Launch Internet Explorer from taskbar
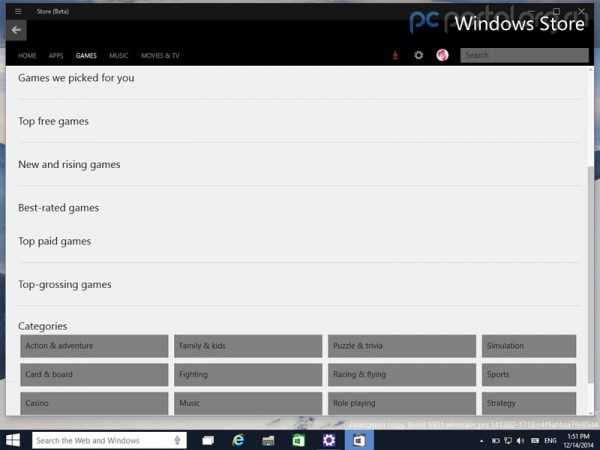 click(x=238, y=440)
